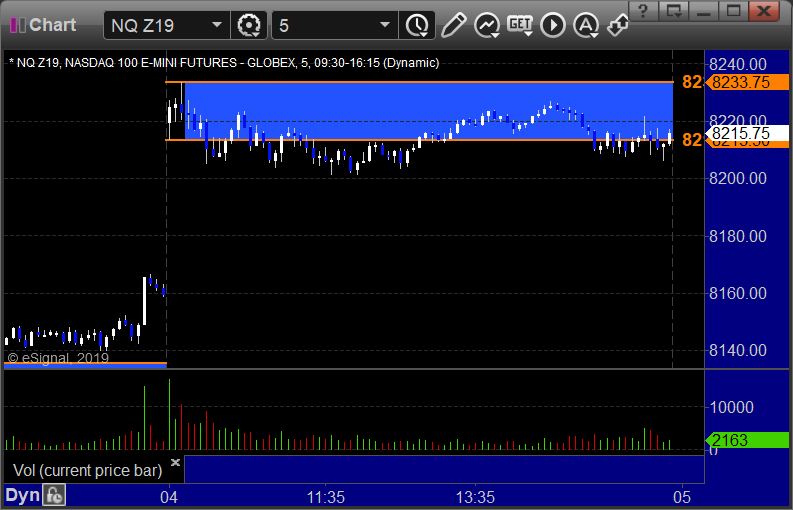This screenshot has width=793, height=510.
Task: Select the pencil drawing tools icon
Action: pos(453,25)
